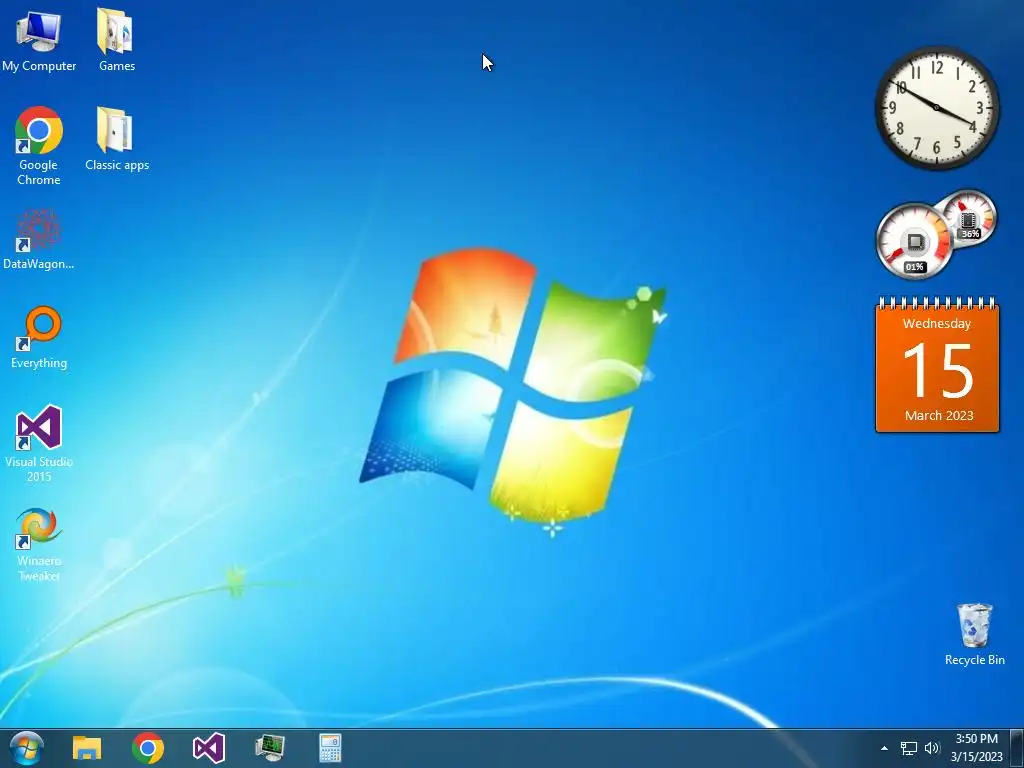The image size is (1024, 768).
Task: Select the DataWagon desktop shortcut
Action: (x=39, y=239)
